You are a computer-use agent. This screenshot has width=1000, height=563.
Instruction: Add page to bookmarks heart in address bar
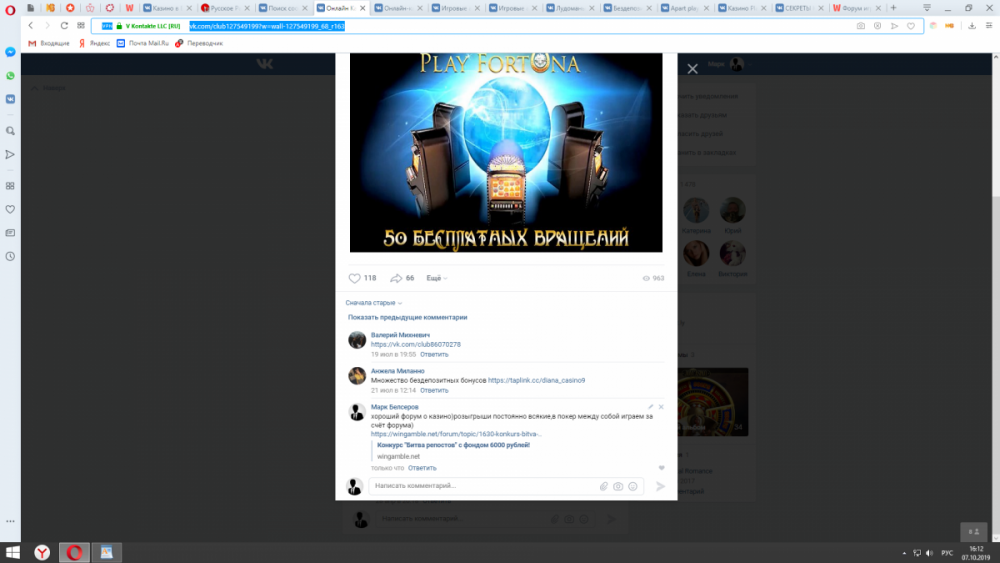pos(911,26)
